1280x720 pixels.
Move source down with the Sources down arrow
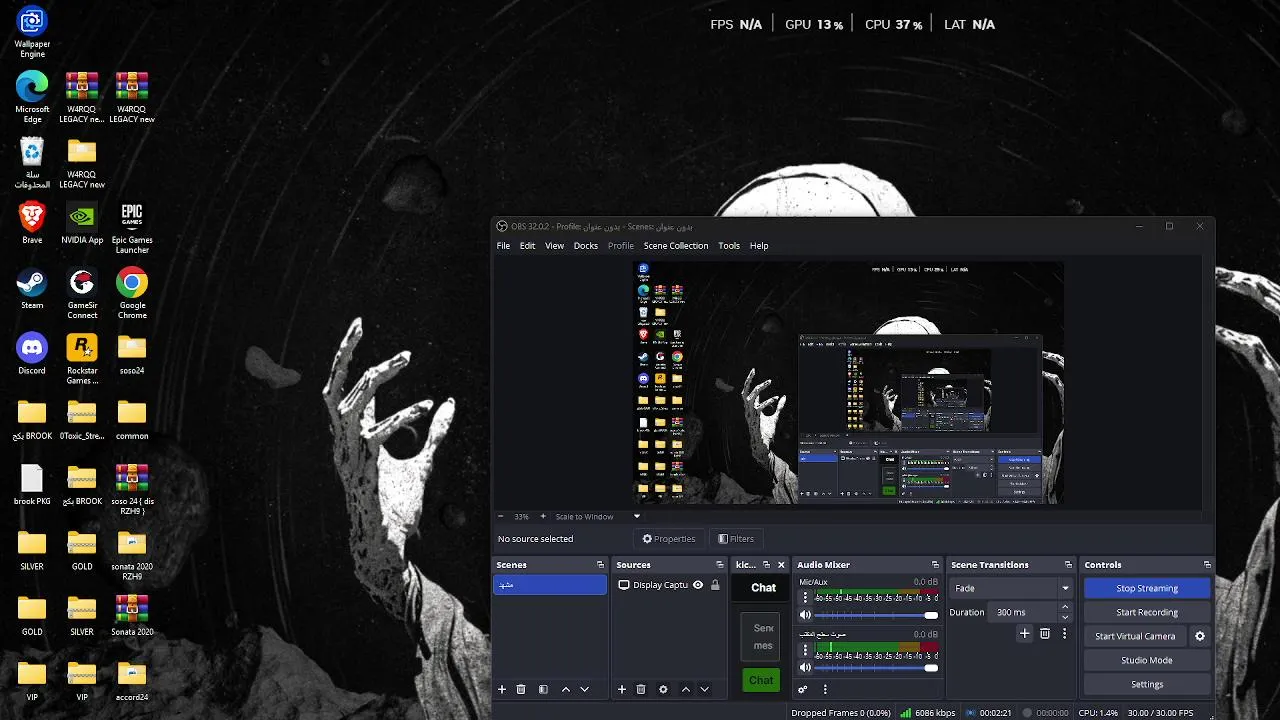pyautogui.click(x=704, y=689)
